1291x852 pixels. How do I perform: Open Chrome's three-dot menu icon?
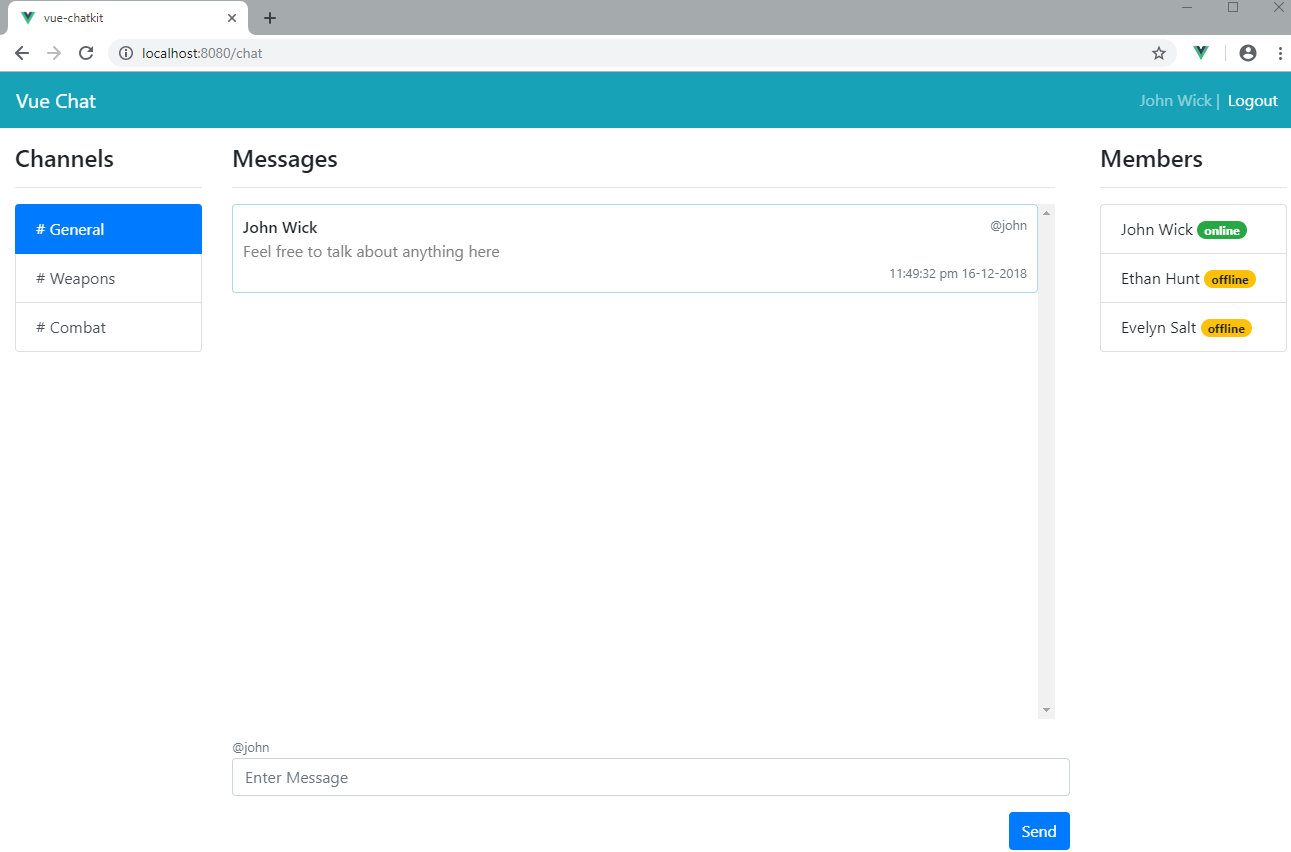1281,52
